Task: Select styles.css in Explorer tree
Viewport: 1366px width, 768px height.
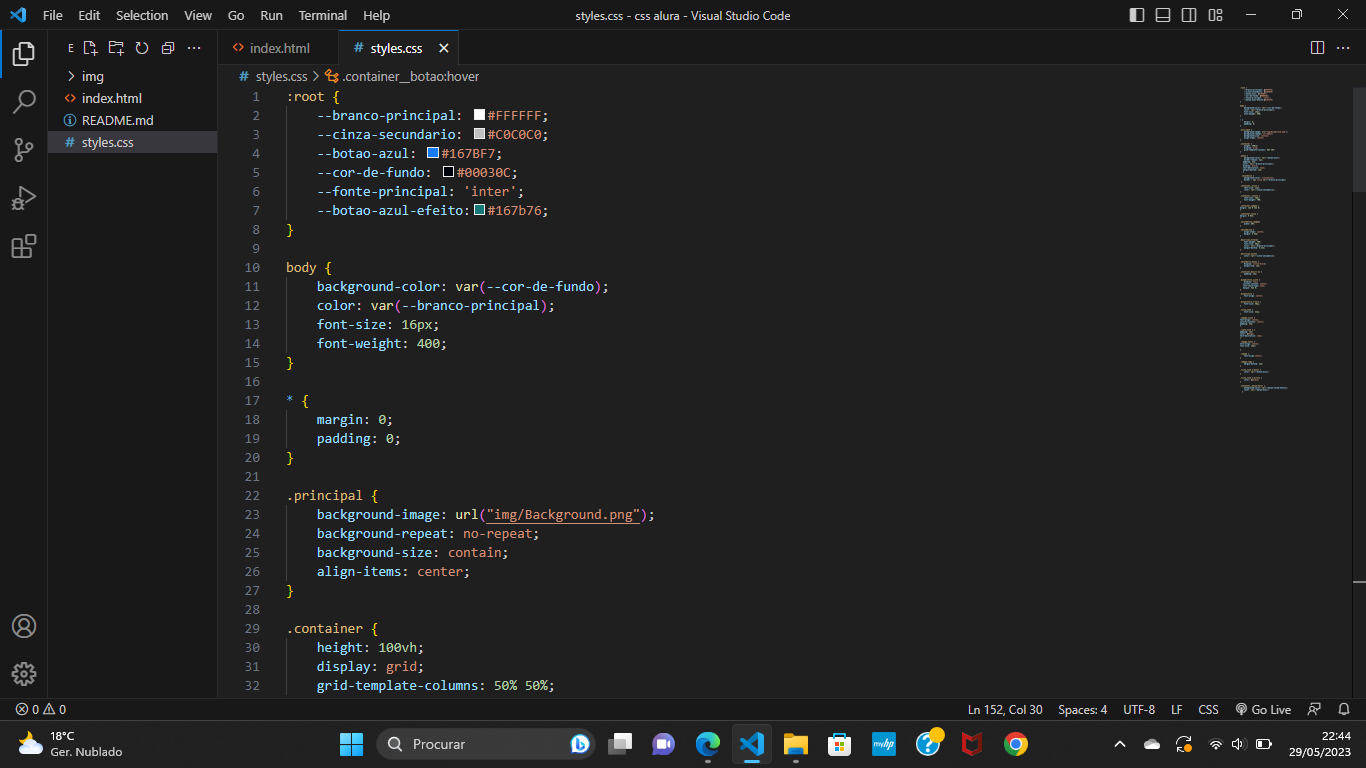Action: pyautogui.click(x=132, y=142)
